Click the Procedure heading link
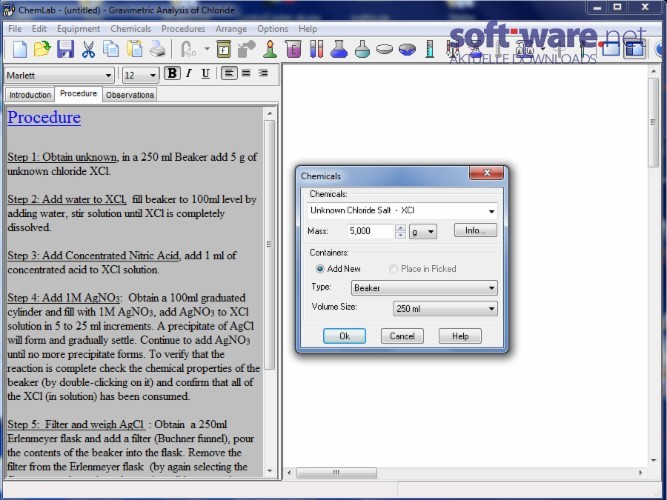Image resolution: width=667 pixels, height=500 pixels. coord(44,117)
